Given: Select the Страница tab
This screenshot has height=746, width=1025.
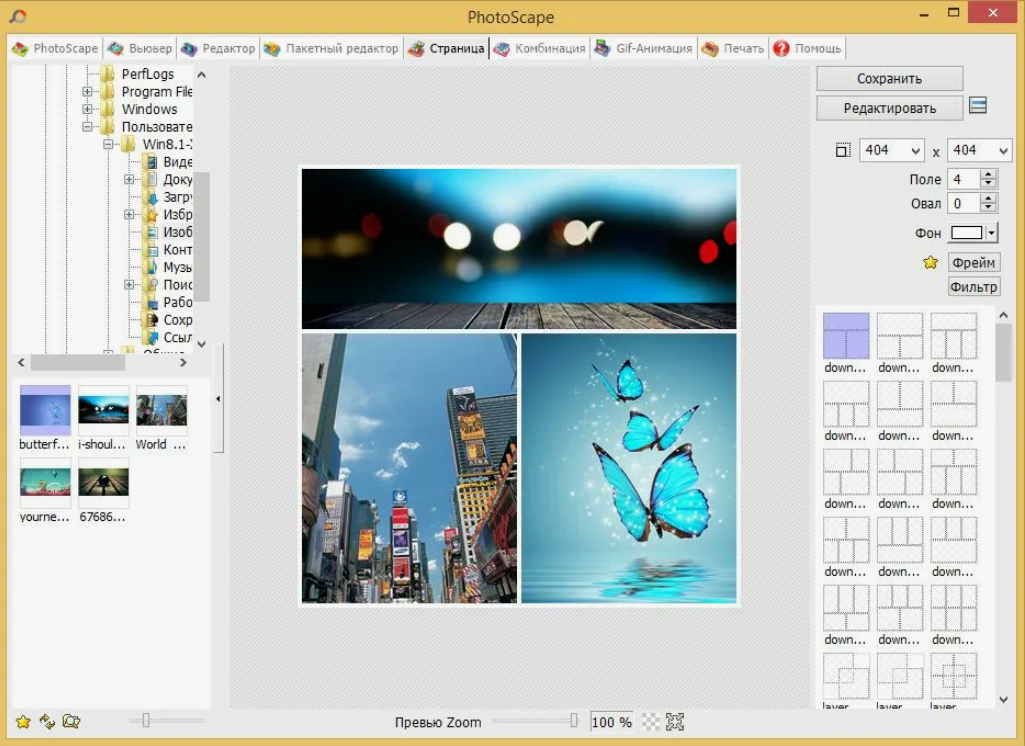Looking at the screenshot, I should pos(446,48).
